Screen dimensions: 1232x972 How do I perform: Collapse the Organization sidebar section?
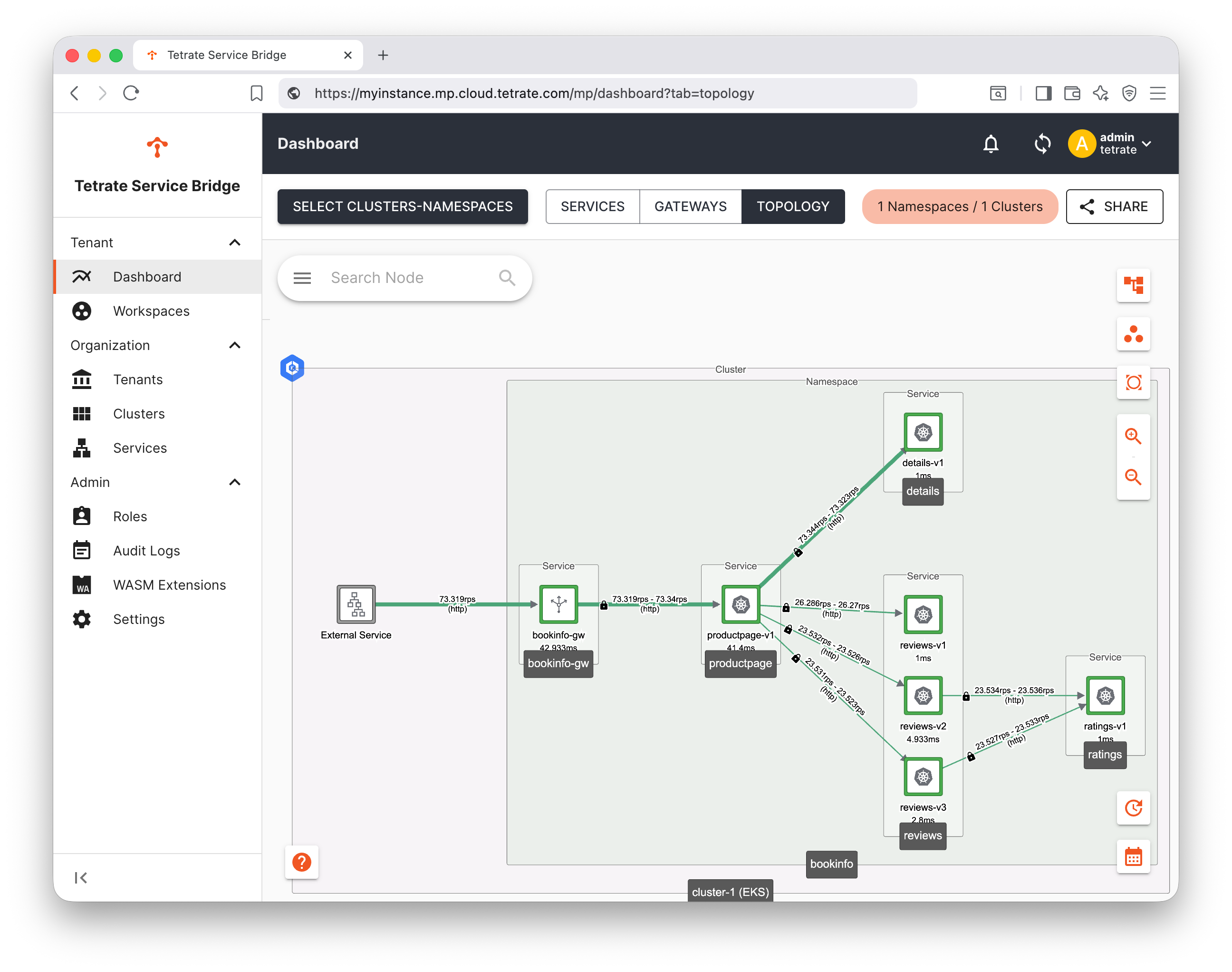[234, 345]
